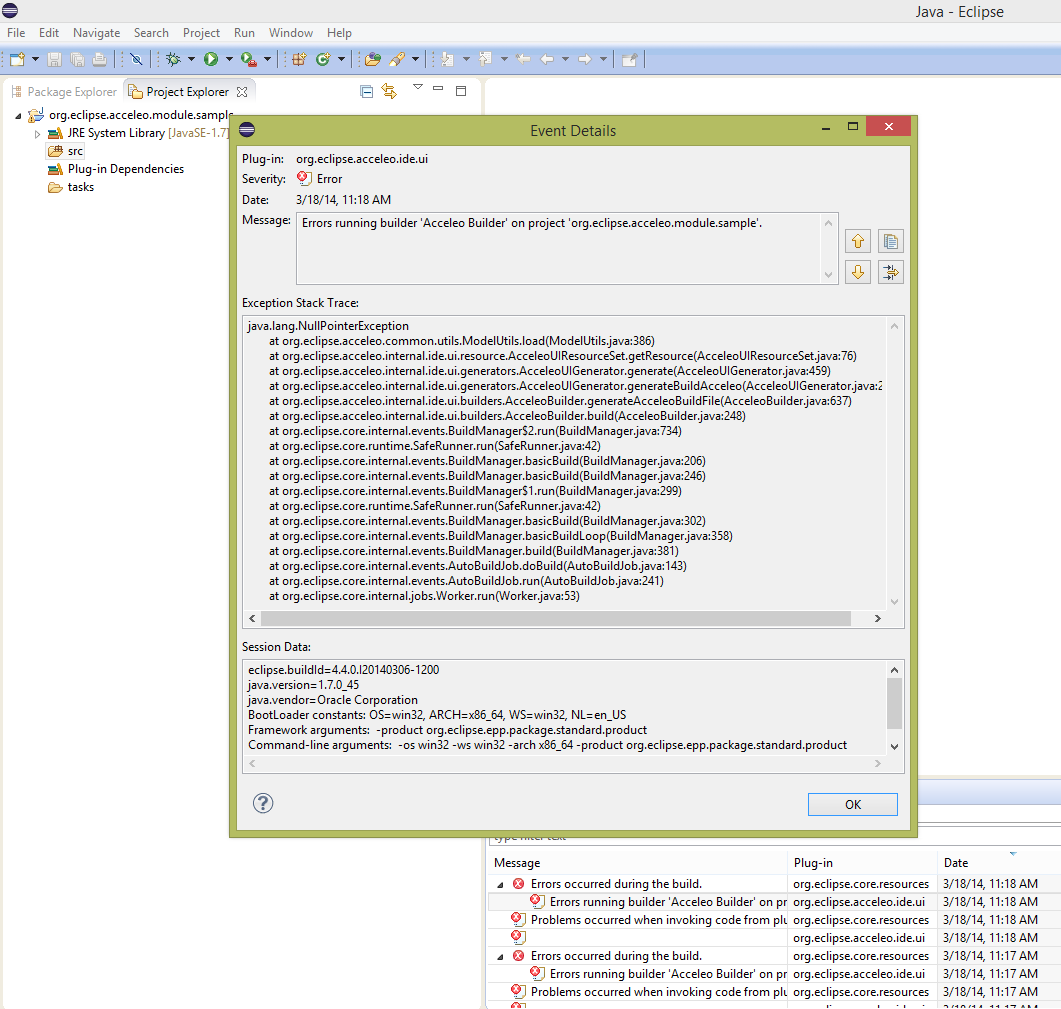The width and height of the screenshot is (1061, 1009).
Task: Click the Back navigation arrow icon
Action: tap(547, 60)
